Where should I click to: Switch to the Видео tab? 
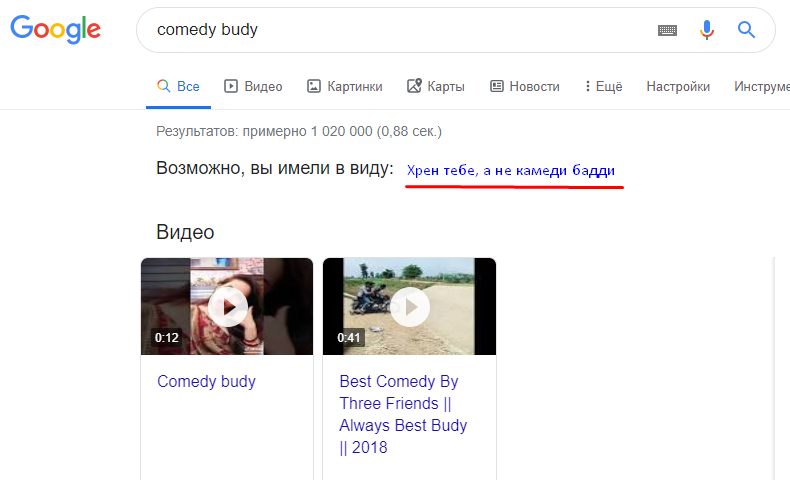coord(253,87)
